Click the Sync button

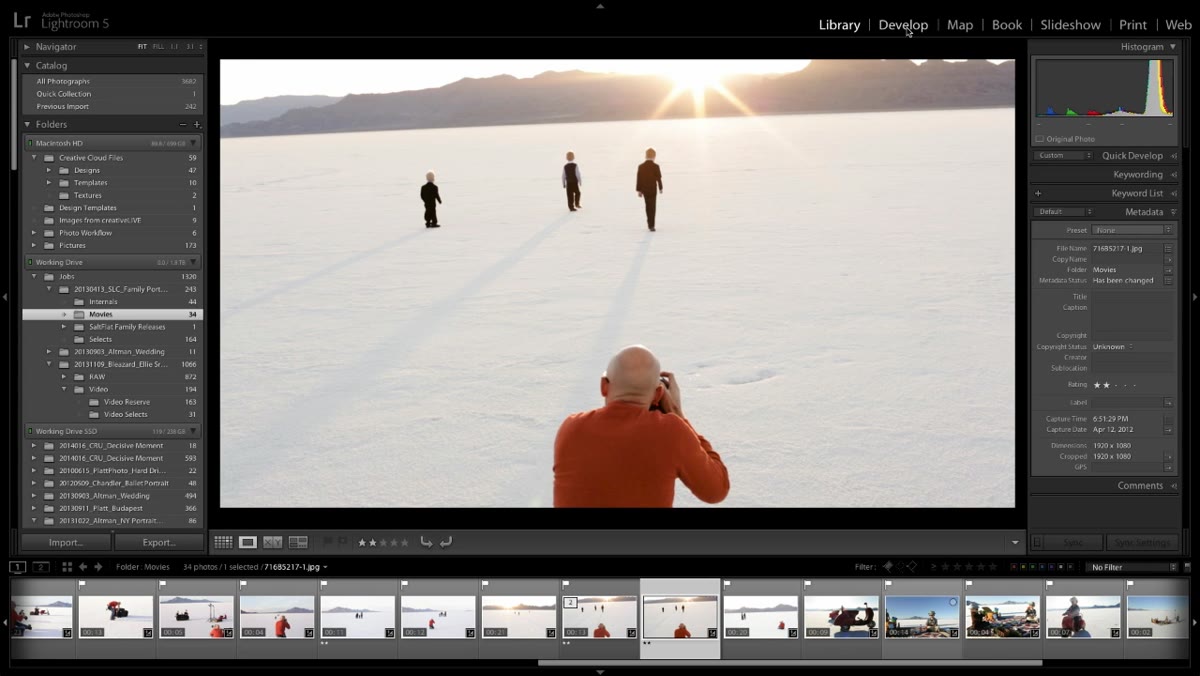[x=1073, y=542]
